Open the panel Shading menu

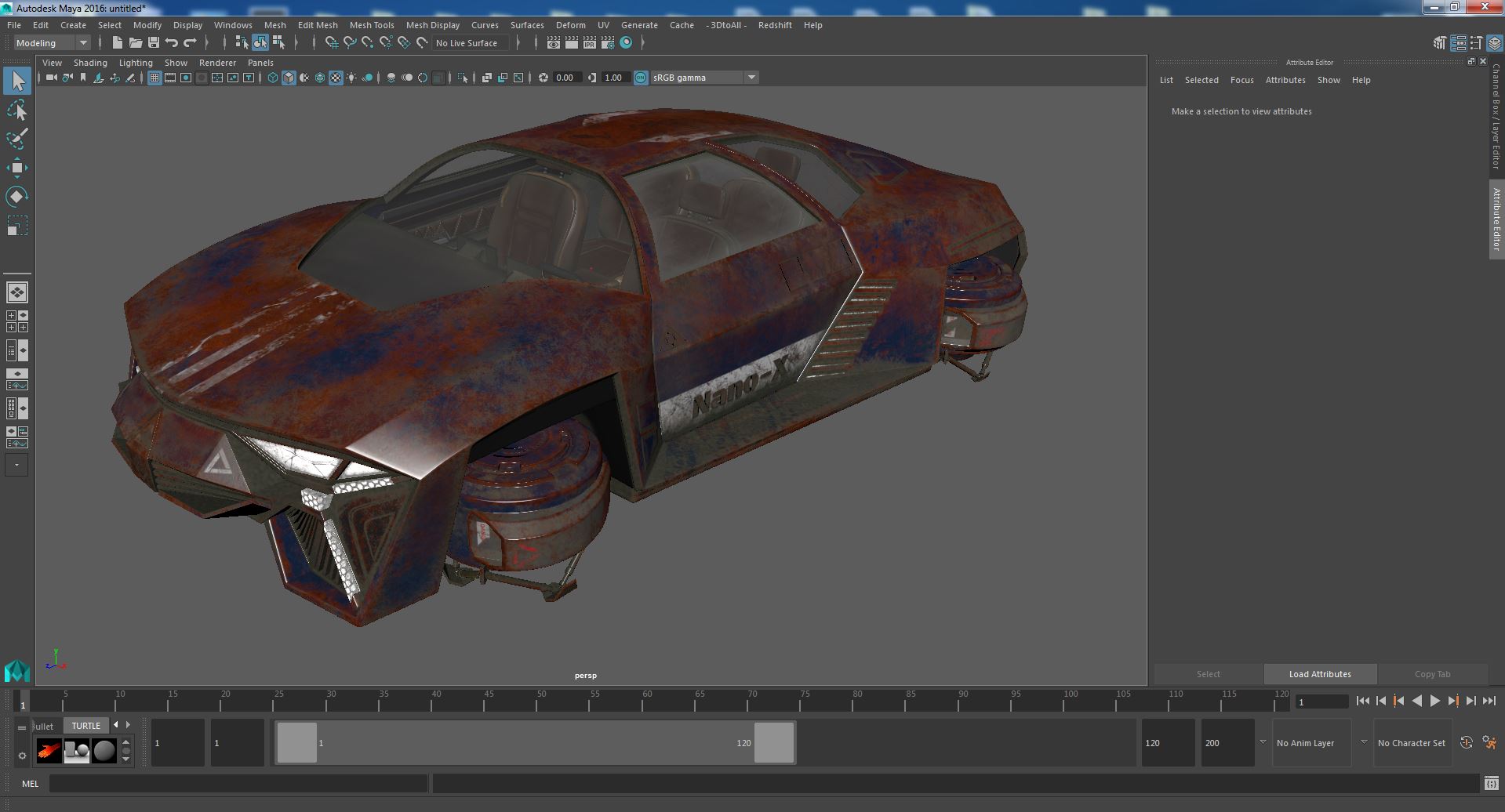(90, 63)
